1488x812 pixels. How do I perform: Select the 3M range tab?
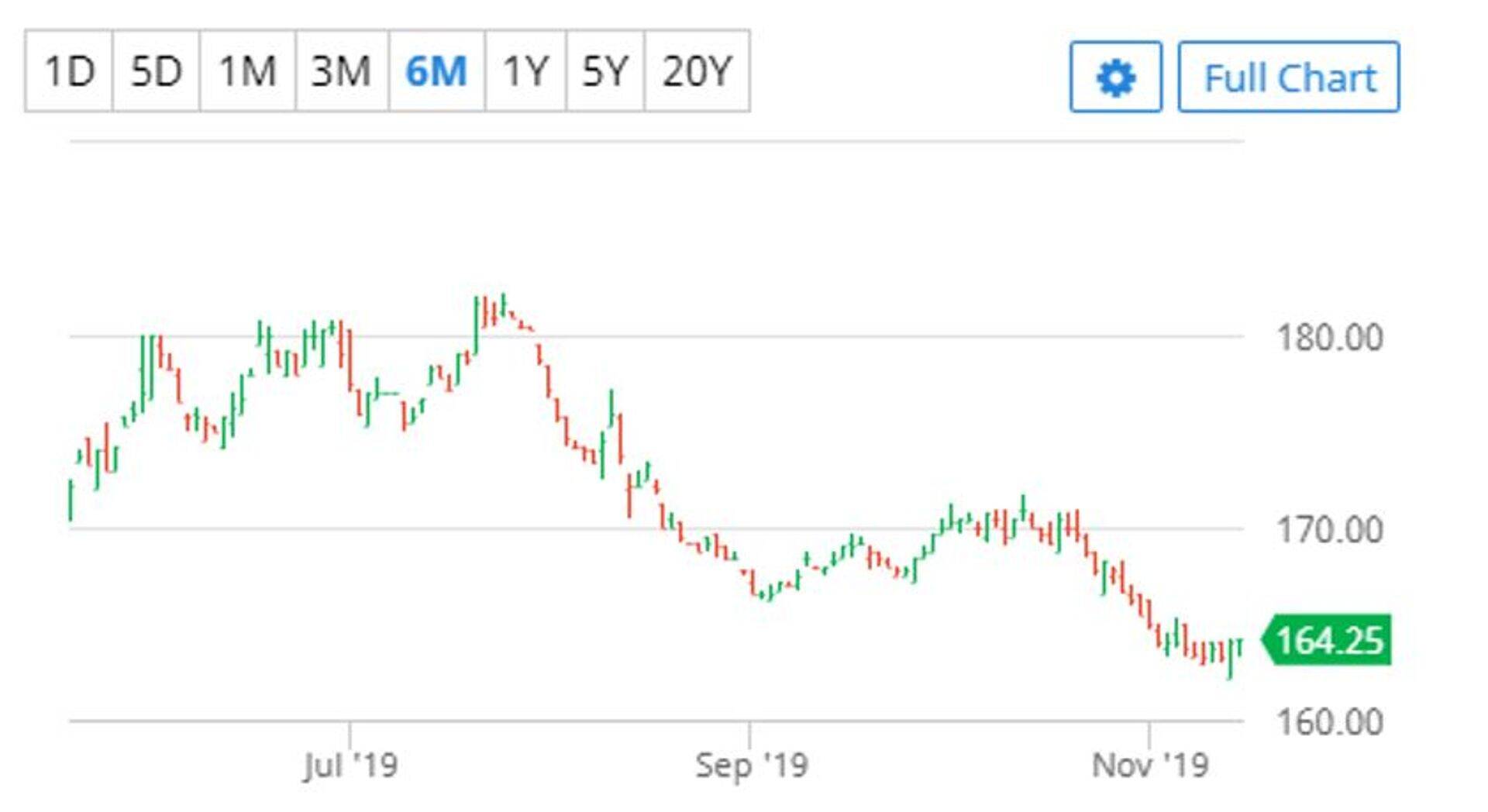tap(341, 71)
